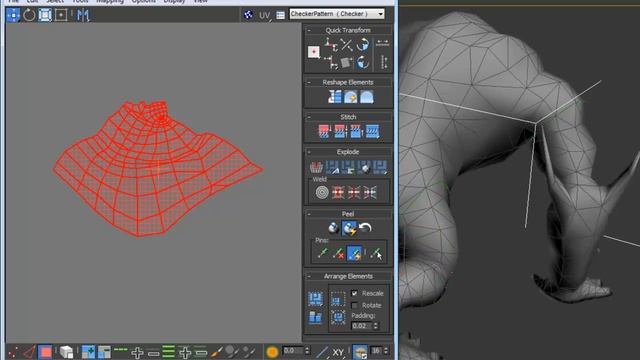Screen dimensions: 640x360
Task: Rotate selection with the lower rotate icon
Action: (x=362, y=62)
